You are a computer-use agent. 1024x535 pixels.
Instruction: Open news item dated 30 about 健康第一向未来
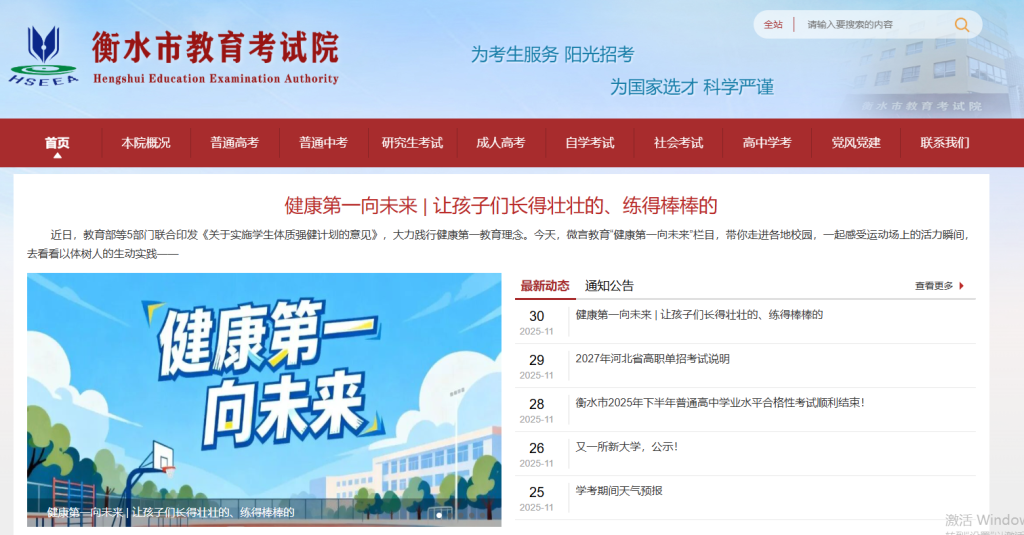tap(699, 315)
